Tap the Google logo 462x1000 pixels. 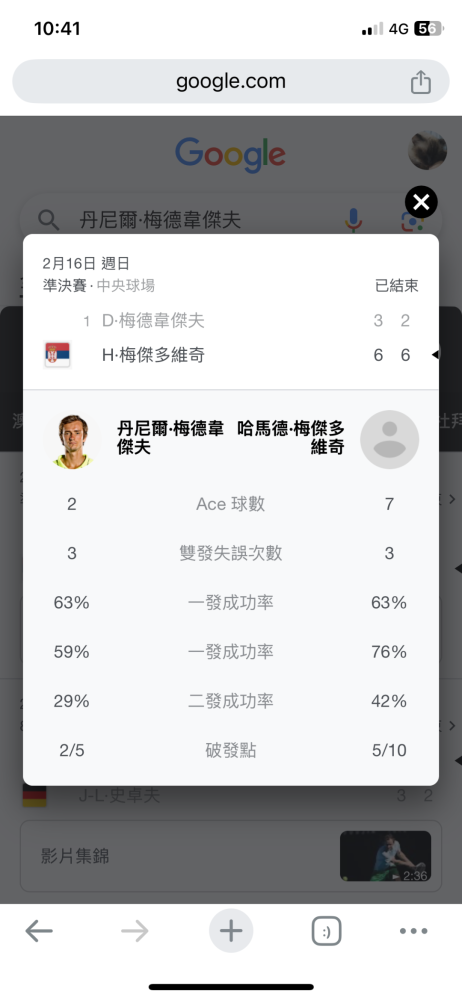coord(230,155)
